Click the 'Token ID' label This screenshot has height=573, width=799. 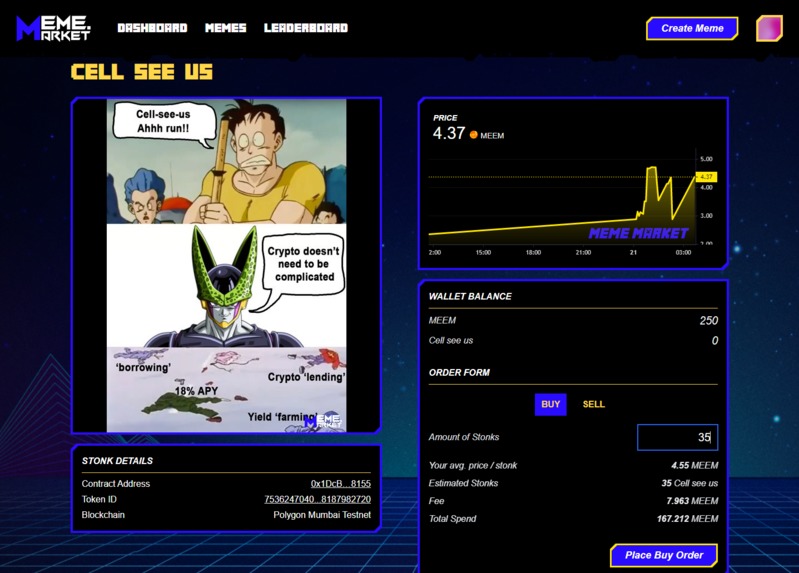tap(99, 499)
